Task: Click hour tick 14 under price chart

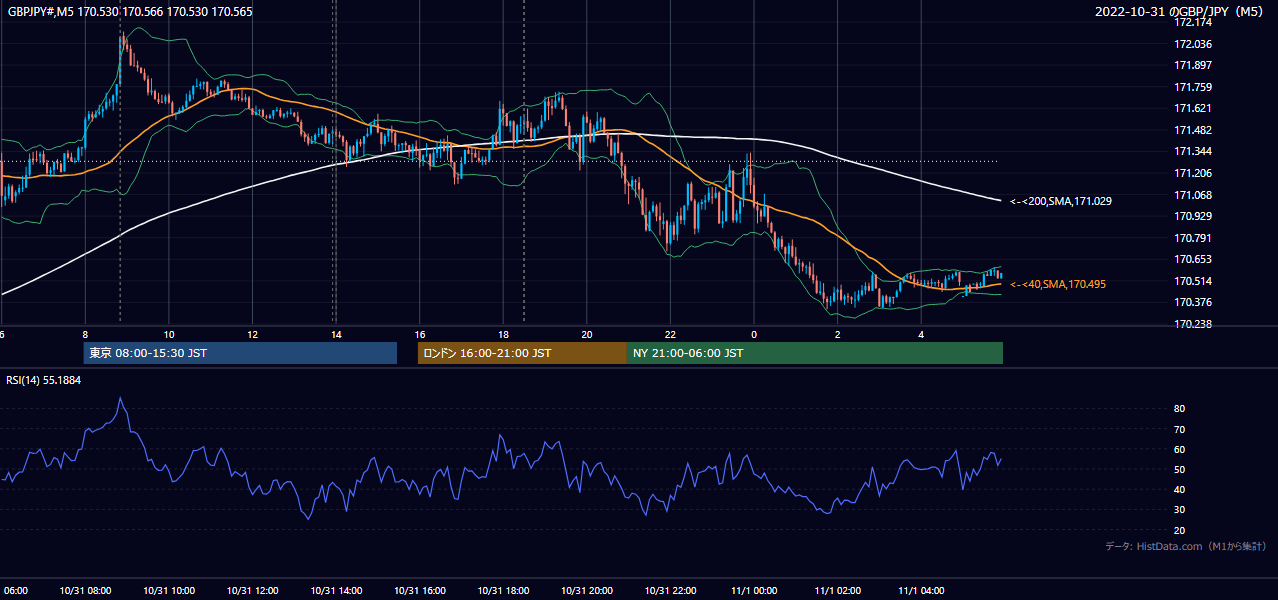Action: point(336,335)
